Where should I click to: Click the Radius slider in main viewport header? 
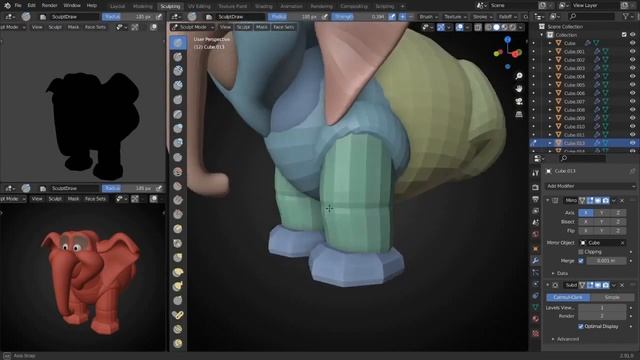[x=294, y=17]
